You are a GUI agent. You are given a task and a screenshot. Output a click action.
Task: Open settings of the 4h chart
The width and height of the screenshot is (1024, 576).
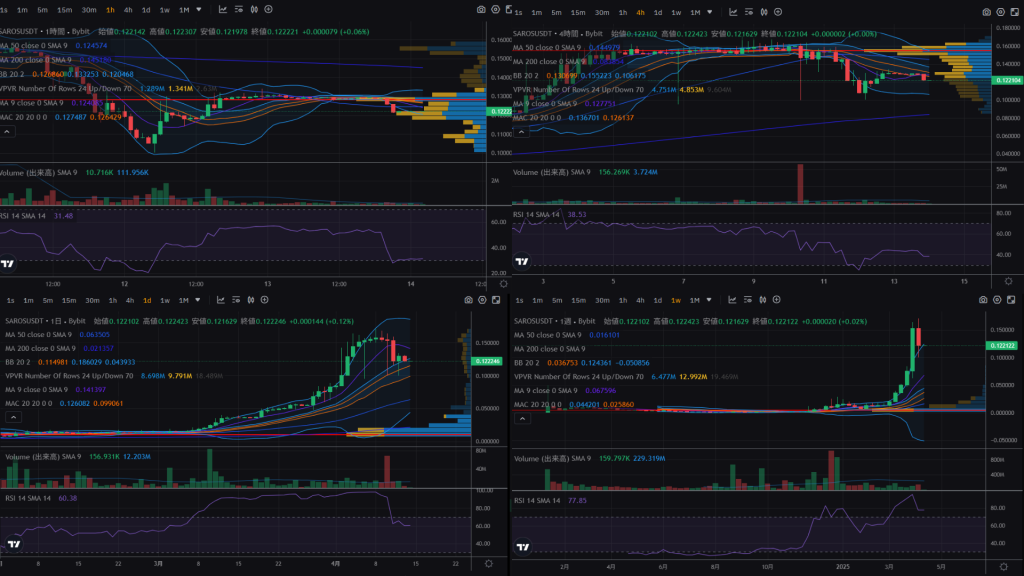[x=1000, y=12]
